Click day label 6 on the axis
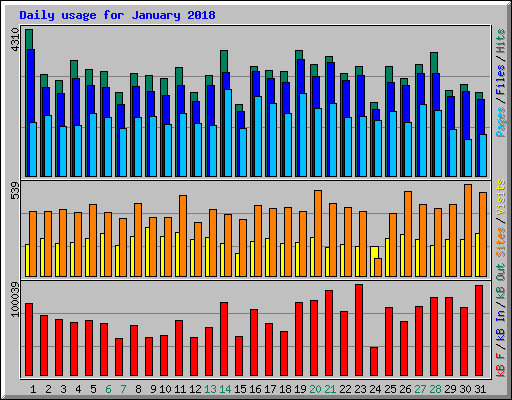 click(108, 389)
